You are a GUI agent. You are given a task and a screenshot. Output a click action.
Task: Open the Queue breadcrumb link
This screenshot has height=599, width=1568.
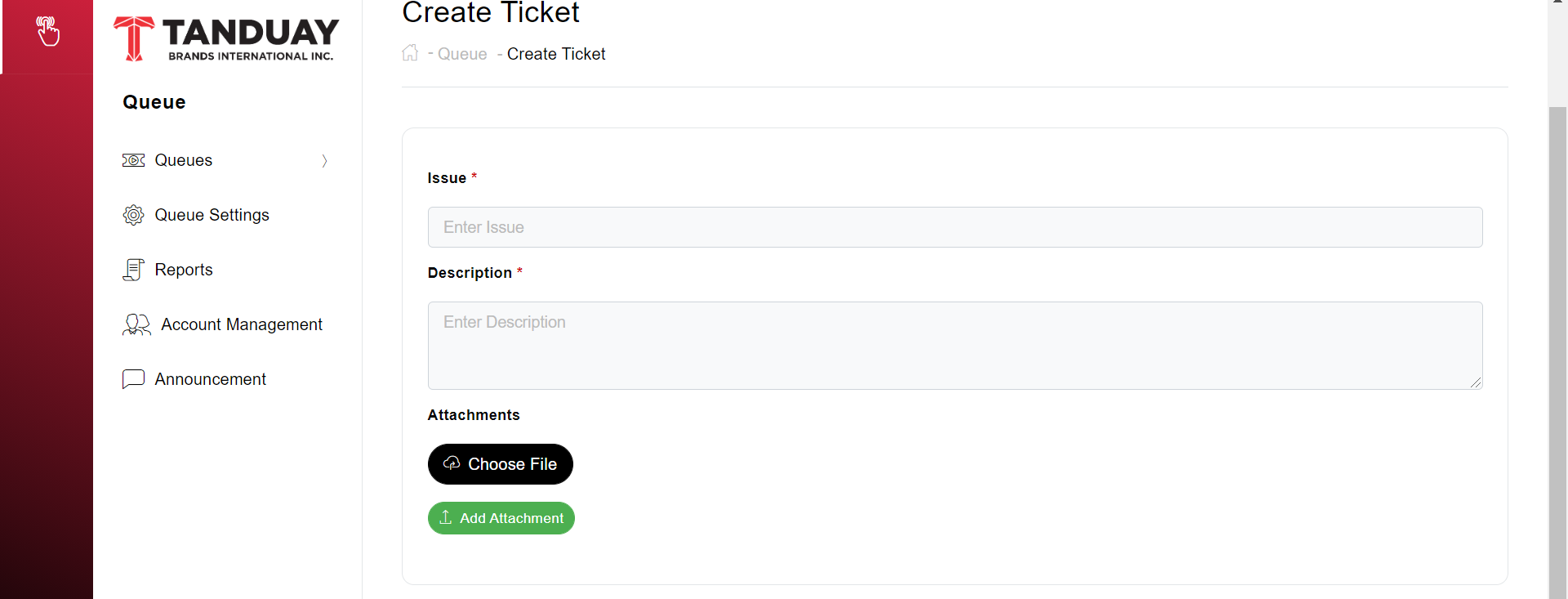[x=461, y=54]
